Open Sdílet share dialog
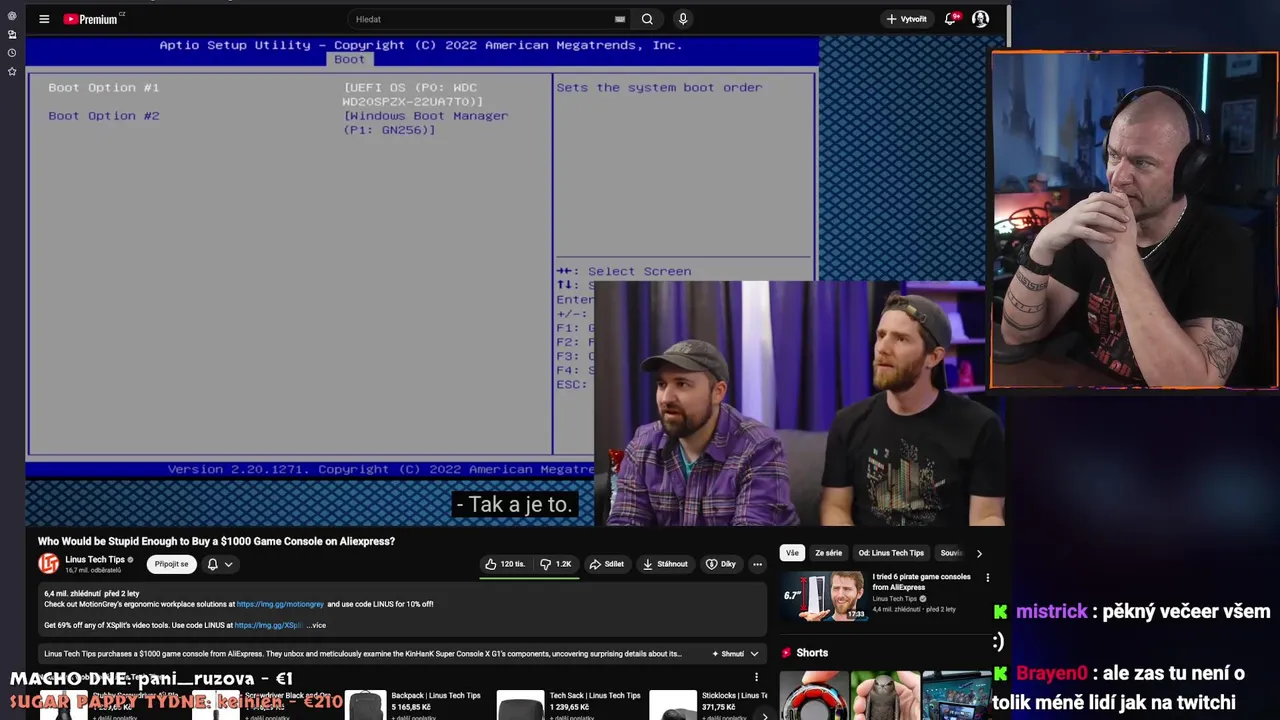Image resolution: width=1280 pixels, height=720 pixels. tap(606, 564)
